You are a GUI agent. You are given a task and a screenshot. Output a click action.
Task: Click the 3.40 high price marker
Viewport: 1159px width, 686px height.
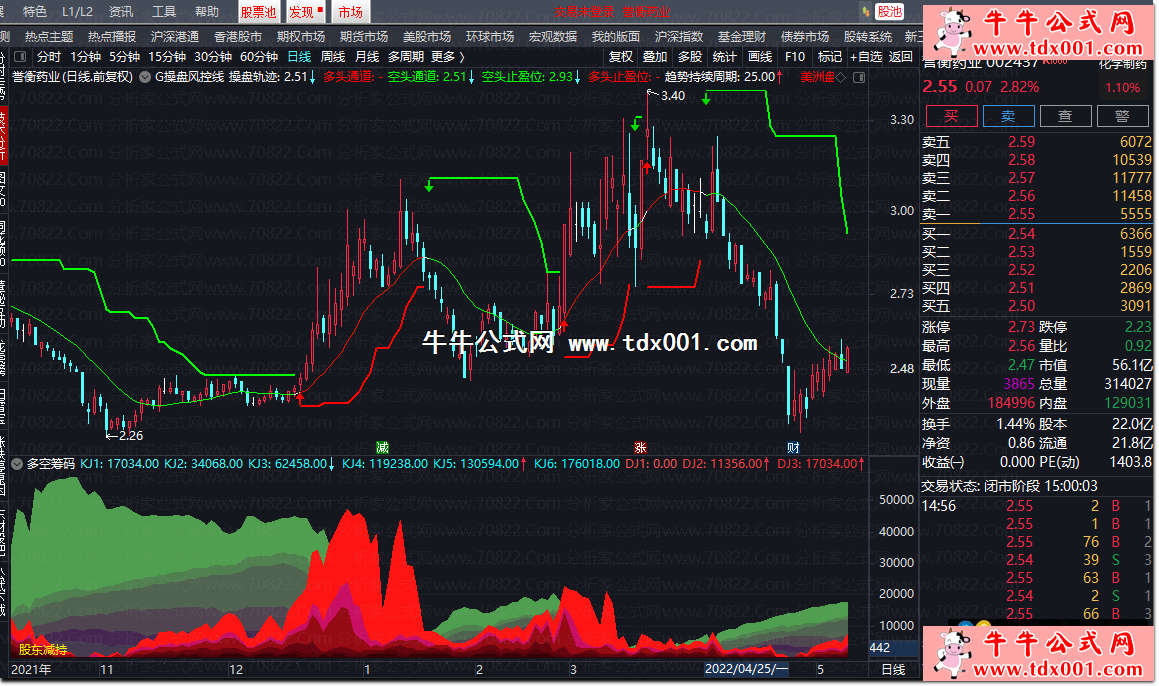672,95
